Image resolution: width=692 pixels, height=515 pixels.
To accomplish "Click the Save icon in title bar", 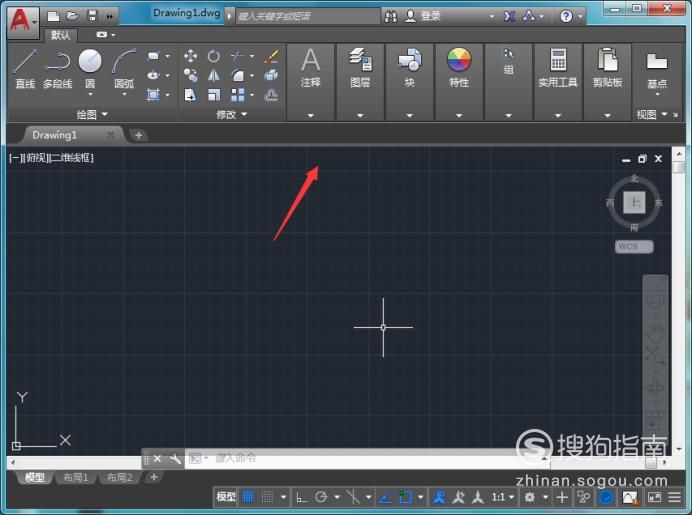I will click(92, 16).
